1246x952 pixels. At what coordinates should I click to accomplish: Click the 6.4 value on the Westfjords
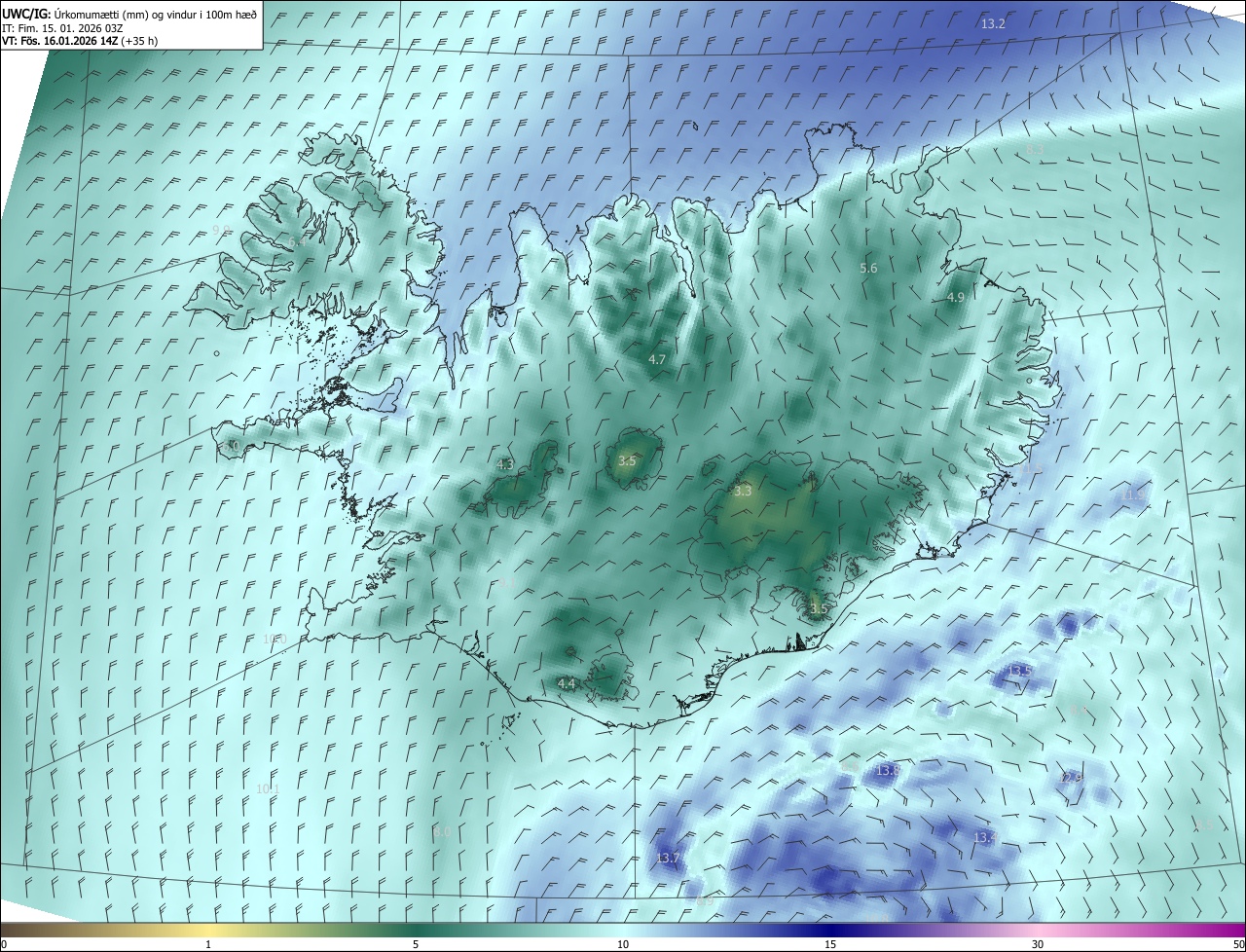coord(296,241)
